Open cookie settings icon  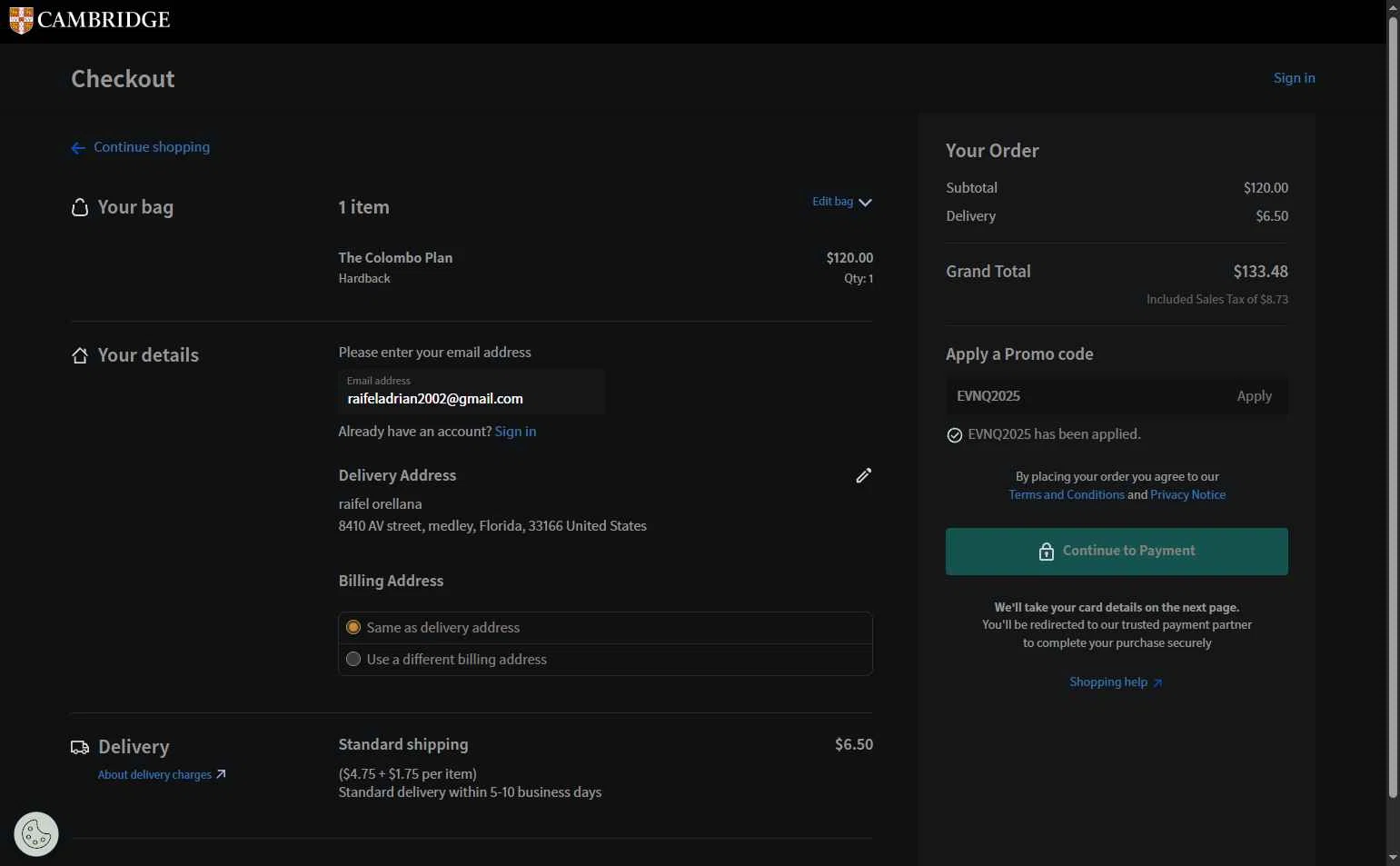(x=36, y=834)
